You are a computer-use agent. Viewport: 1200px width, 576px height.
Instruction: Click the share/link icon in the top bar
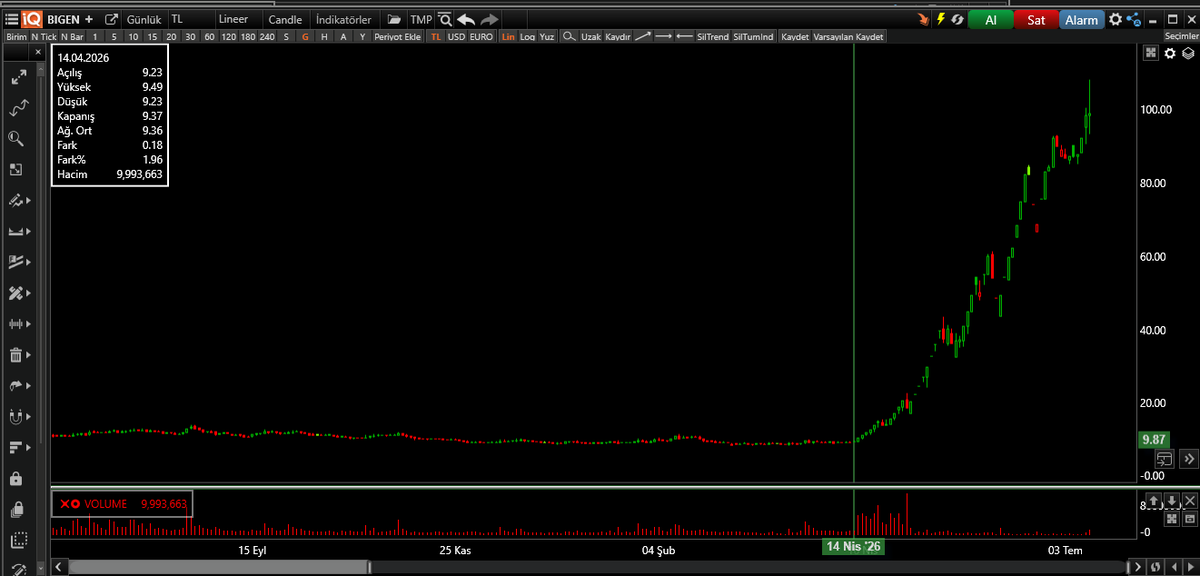1133,19
